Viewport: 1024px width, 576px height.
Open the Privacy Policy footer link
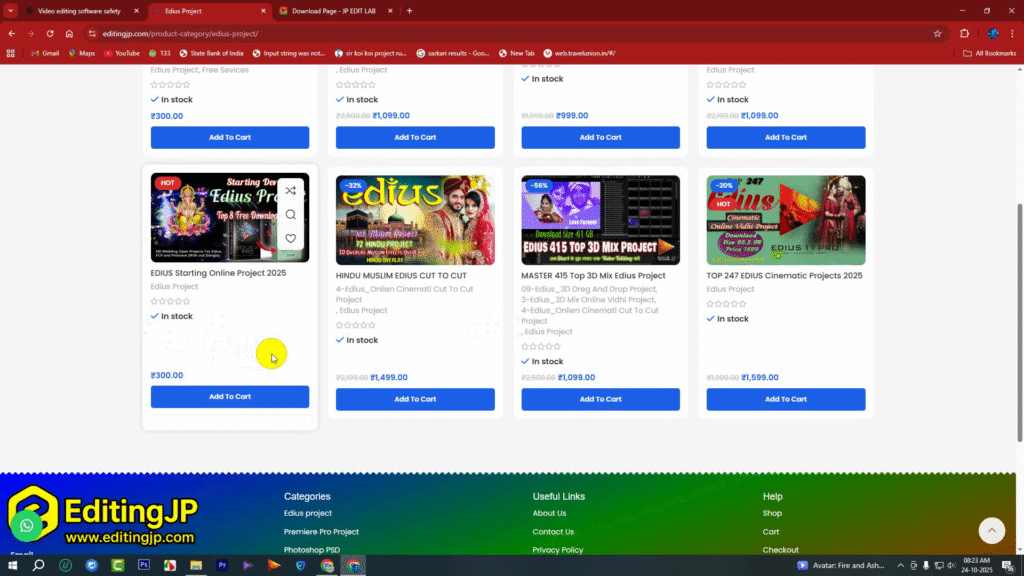click(558, 550)
